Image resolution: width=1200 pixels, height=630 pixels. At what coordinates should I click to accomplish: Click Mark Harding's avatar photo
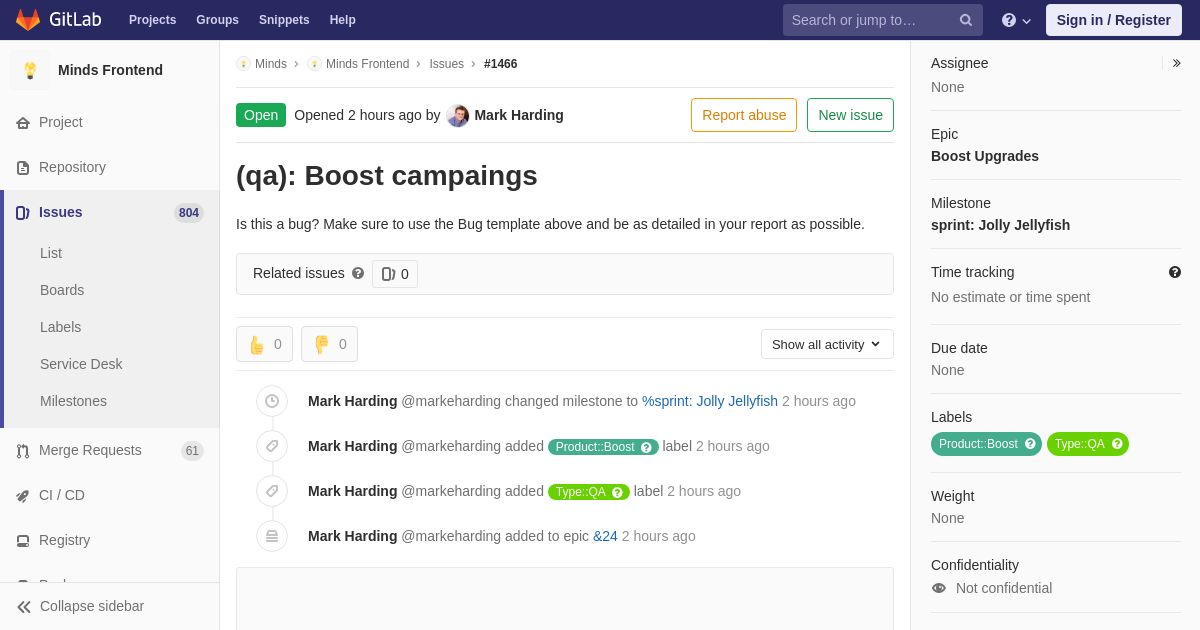458,115
